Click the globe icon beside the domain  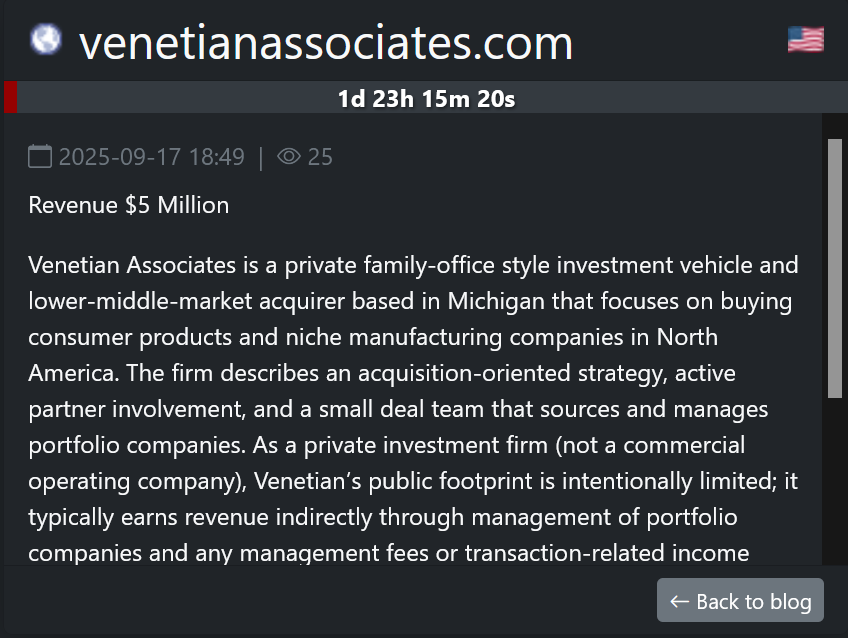45,40
